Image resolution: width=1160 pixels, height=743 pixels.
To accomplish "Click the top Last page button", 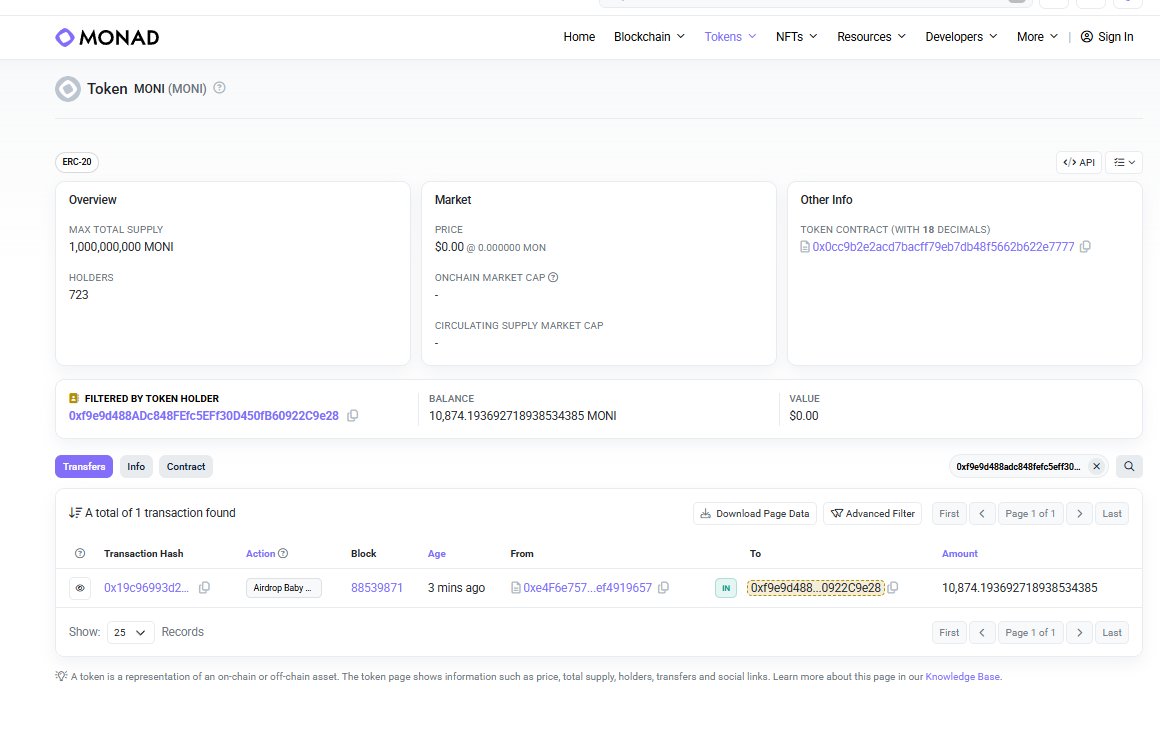I will tap(1112, 514).
